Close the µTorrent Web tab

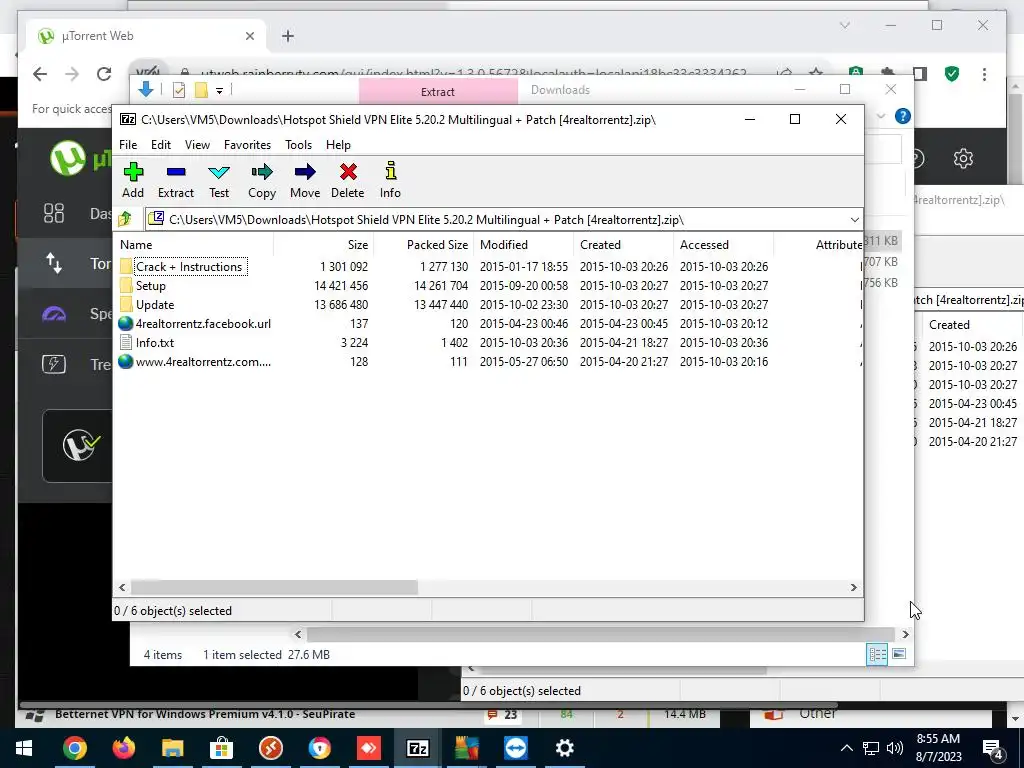249,36
